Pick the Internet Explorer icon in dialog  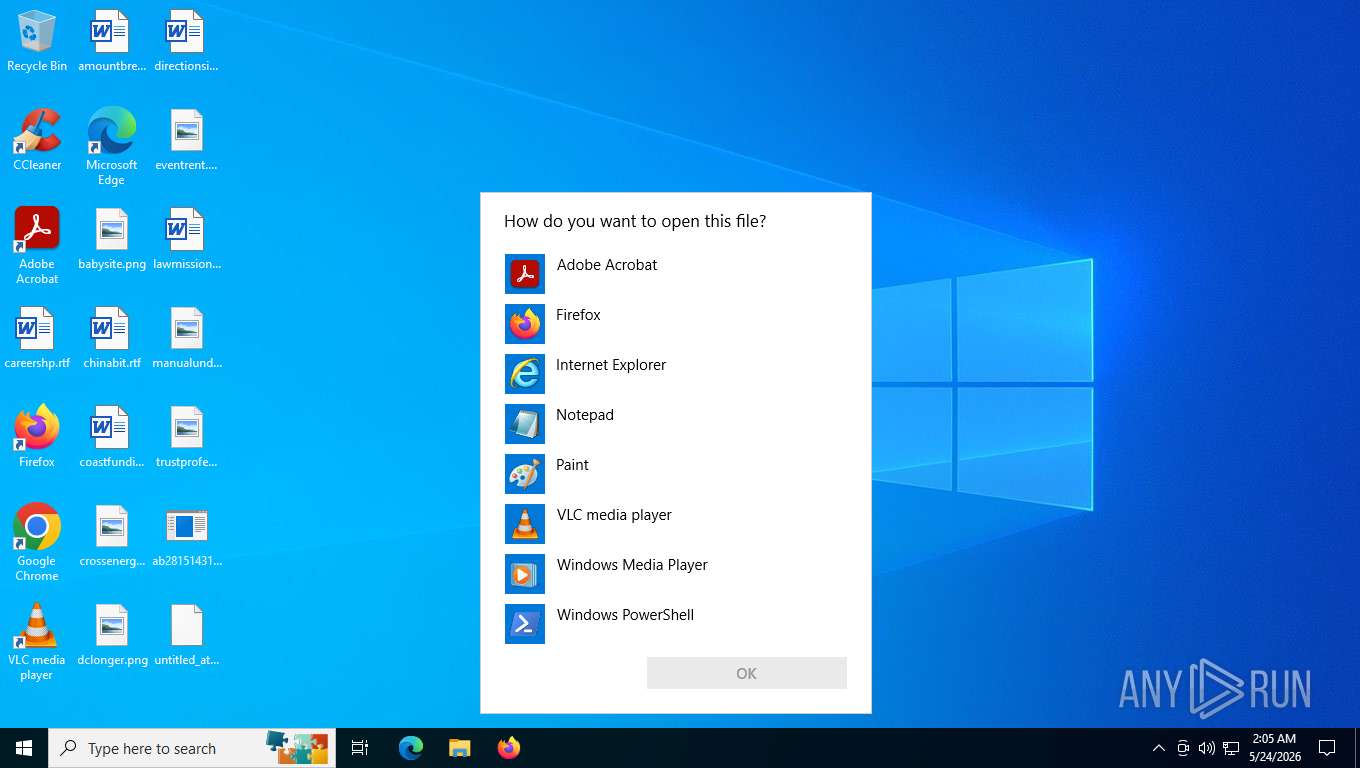point(525,373)
